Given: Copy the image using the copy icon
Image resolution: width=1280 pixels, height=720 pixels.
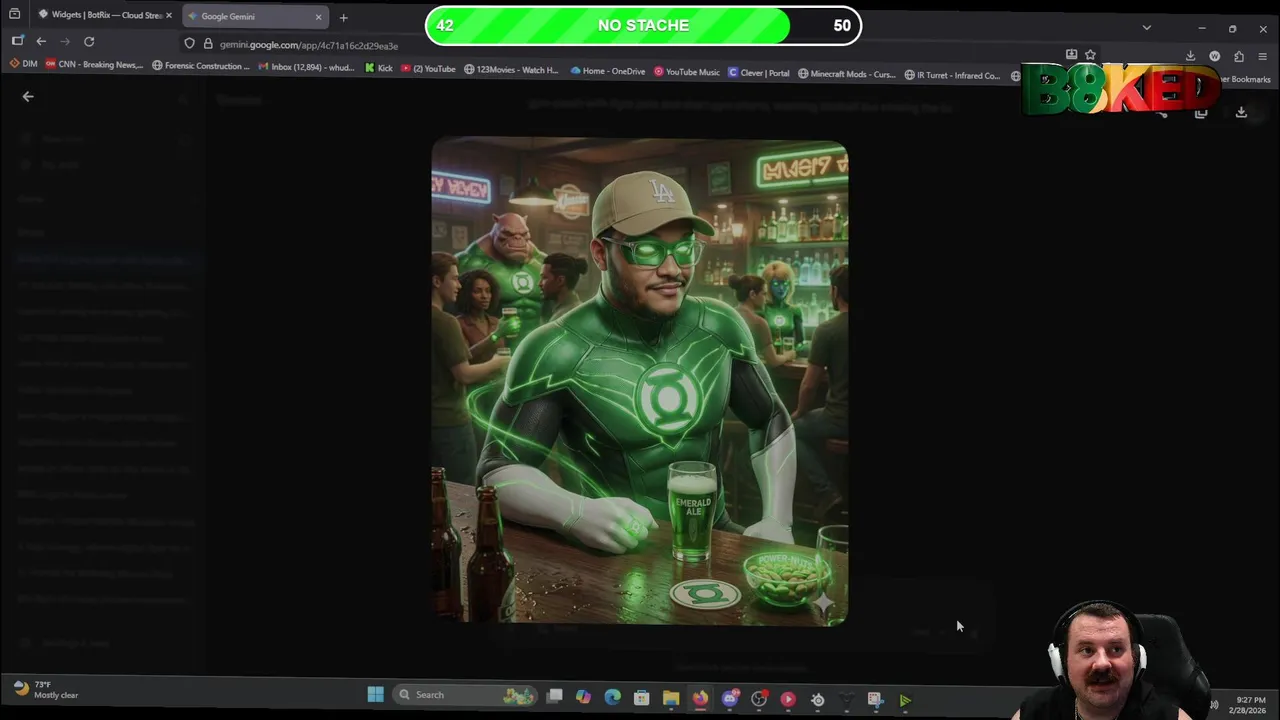Looking at the screenshot, I should click(x=1201, y=113).
